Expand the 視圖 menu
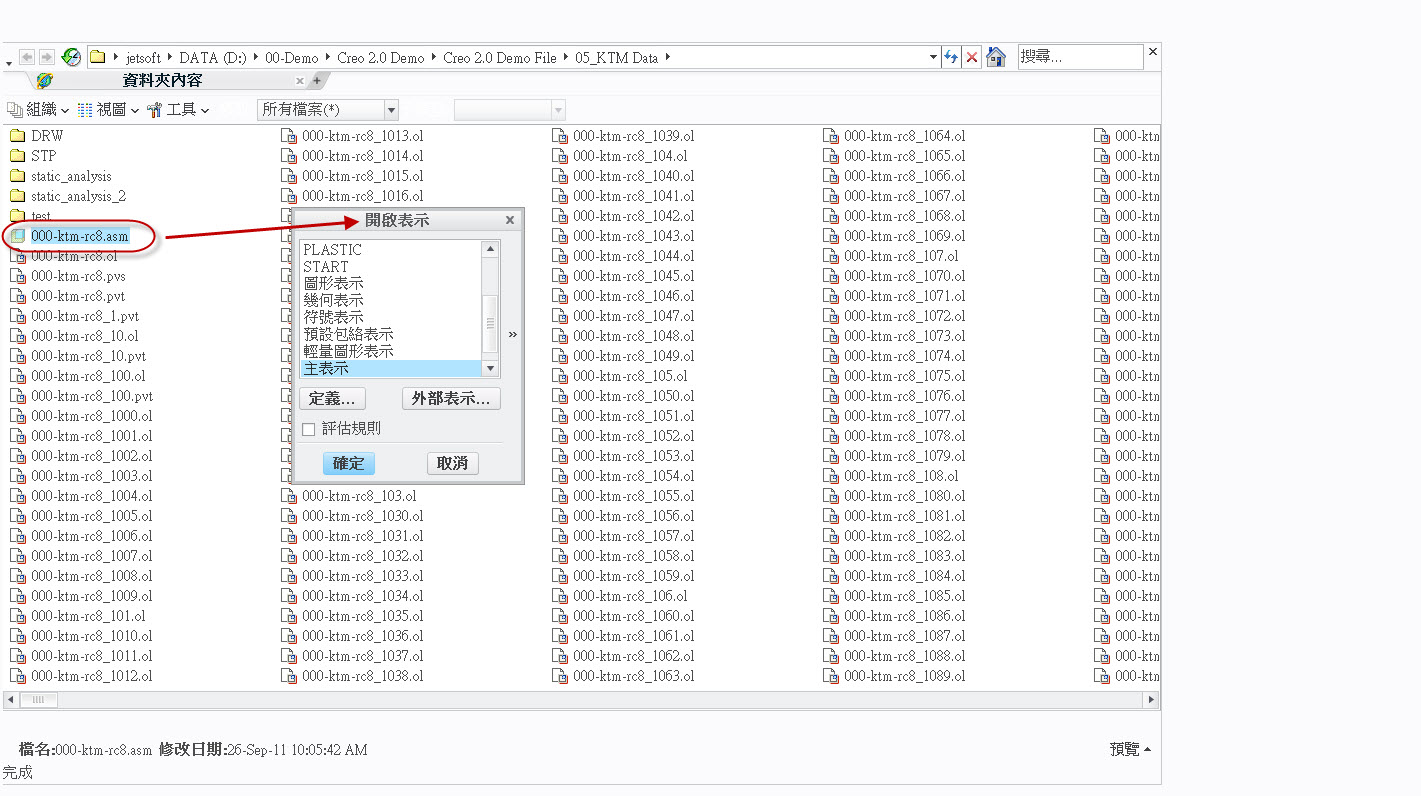Screen dimensions: 1421x796 [x=109, y=110]
